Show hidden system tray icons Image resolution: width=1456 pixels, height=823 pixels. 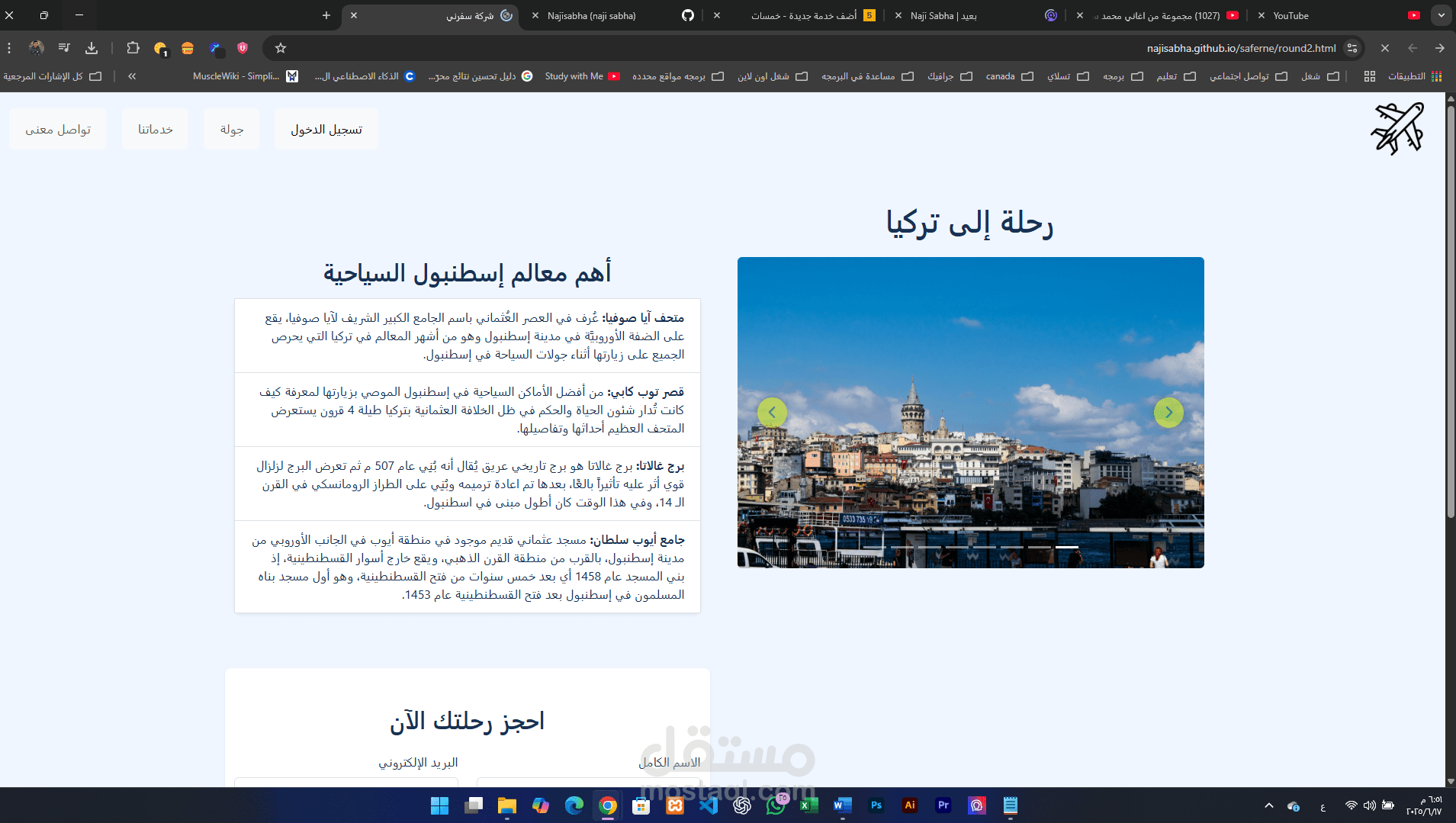click(1269, 805)
